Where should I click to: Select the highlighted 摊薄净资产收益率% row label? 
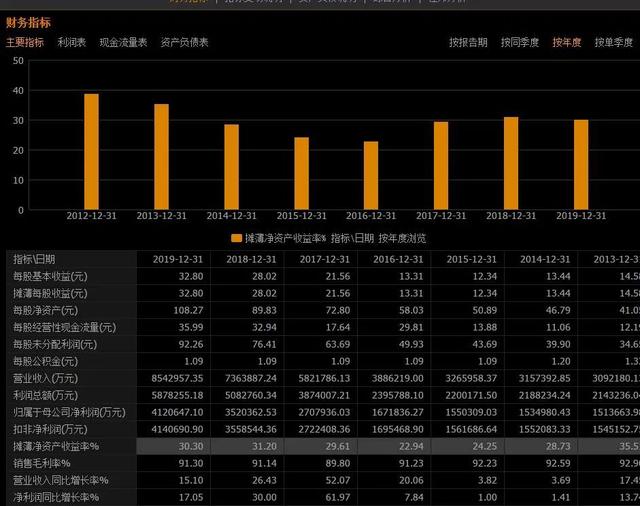[x=56, y=446]
